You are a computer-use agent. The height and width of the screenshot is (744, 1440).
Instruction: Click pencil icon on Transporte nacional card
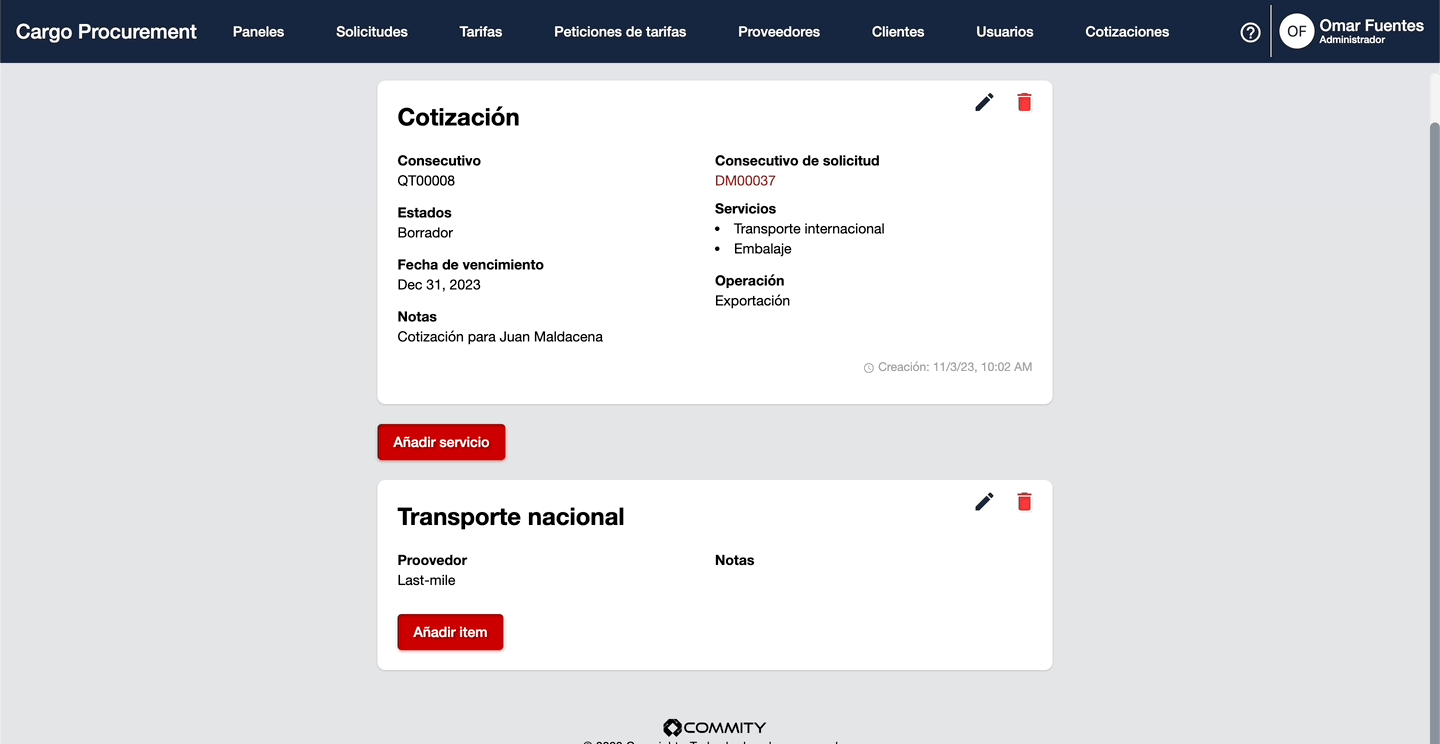[984, 502]
